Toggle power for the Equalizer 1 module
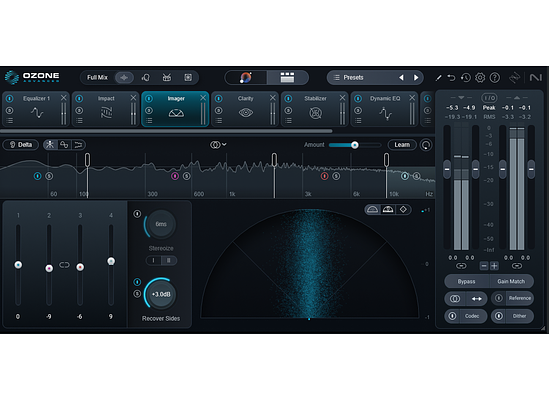The image size is (549, 400). coord(9,99)
